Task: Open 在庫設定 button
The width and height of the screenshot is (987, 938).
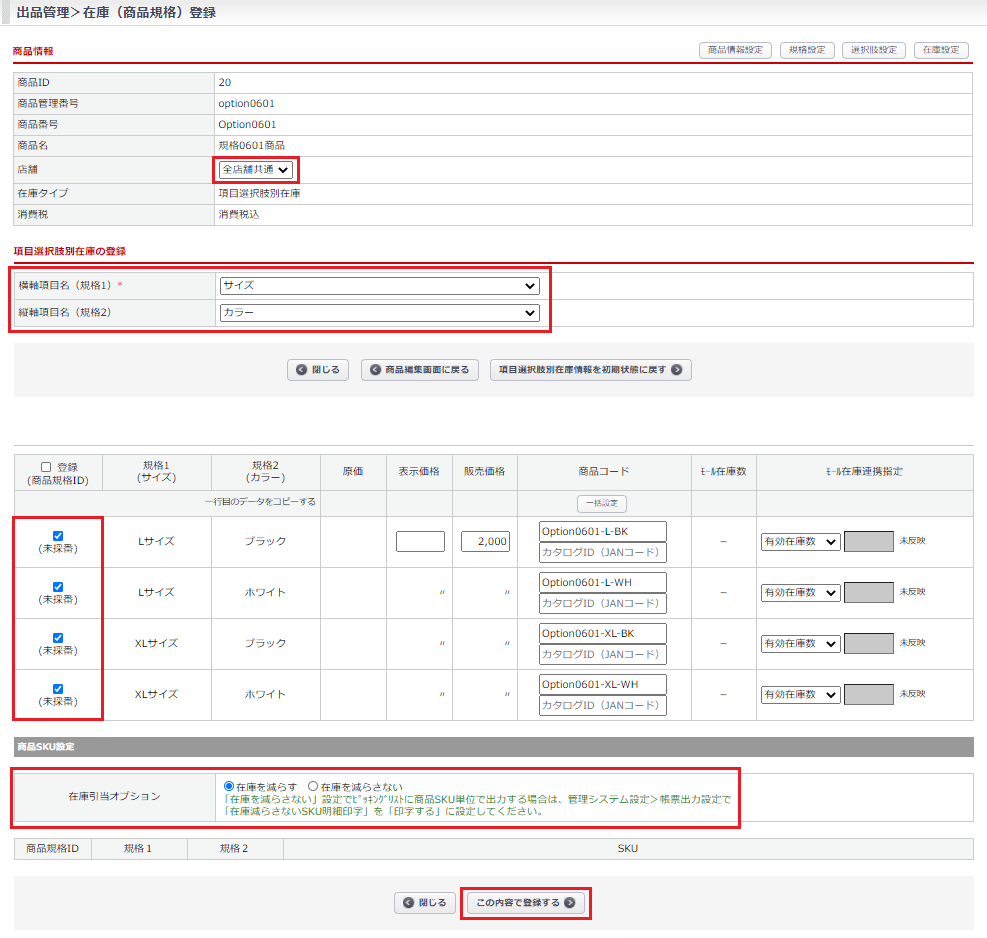Action: click(941, 50)
